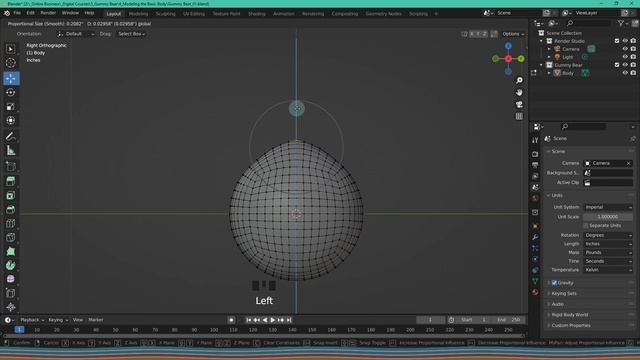Screen dimensions: 640x360
Task: Hide the Light object in viewport
Action: (x=625, y=57)
